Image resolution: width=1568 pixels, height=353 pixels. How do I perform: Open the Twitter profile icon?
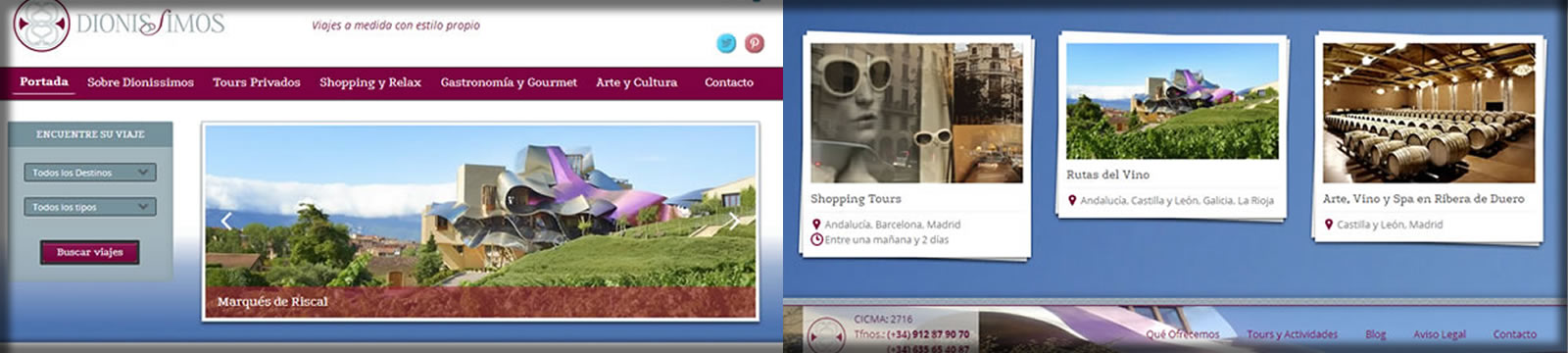(x=726, y=43)
